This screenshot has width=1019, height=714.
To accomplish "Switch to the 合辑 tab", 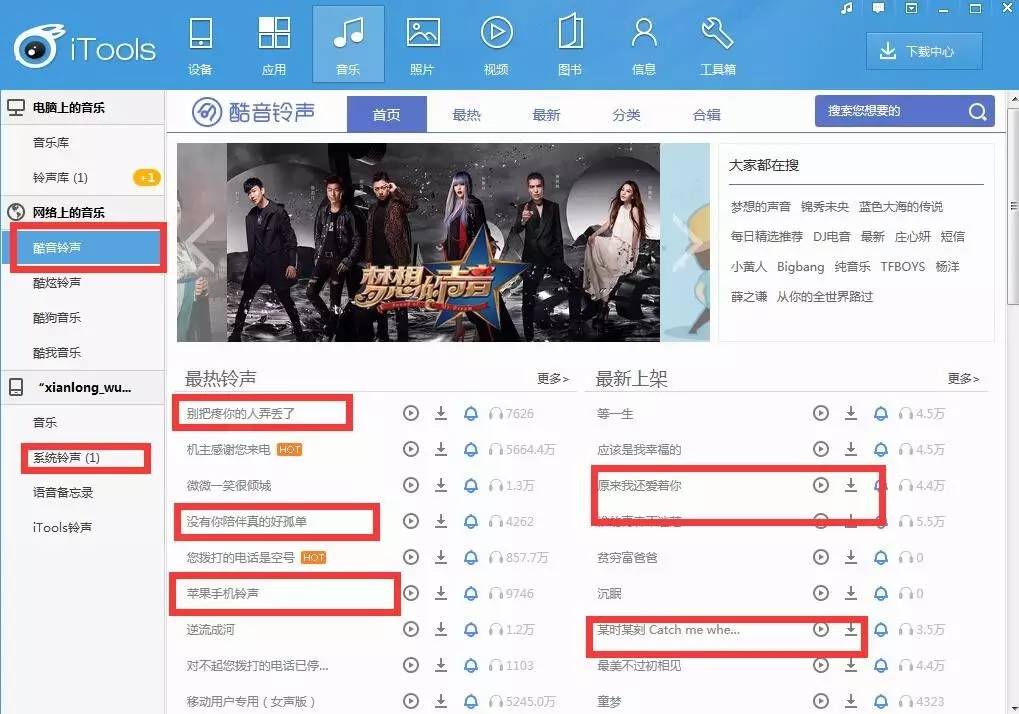I will [x=706, y=115].
